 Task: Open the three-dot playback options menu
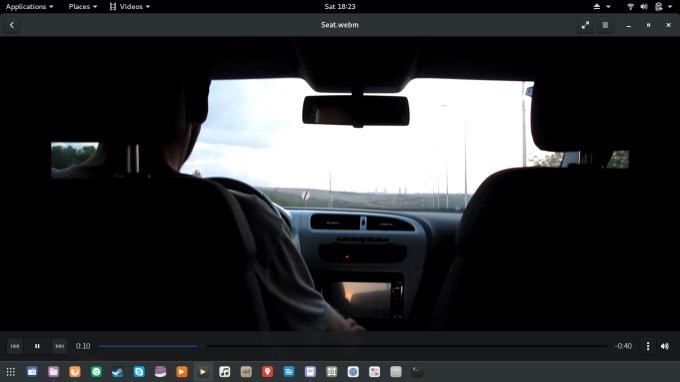pos(648,346)
